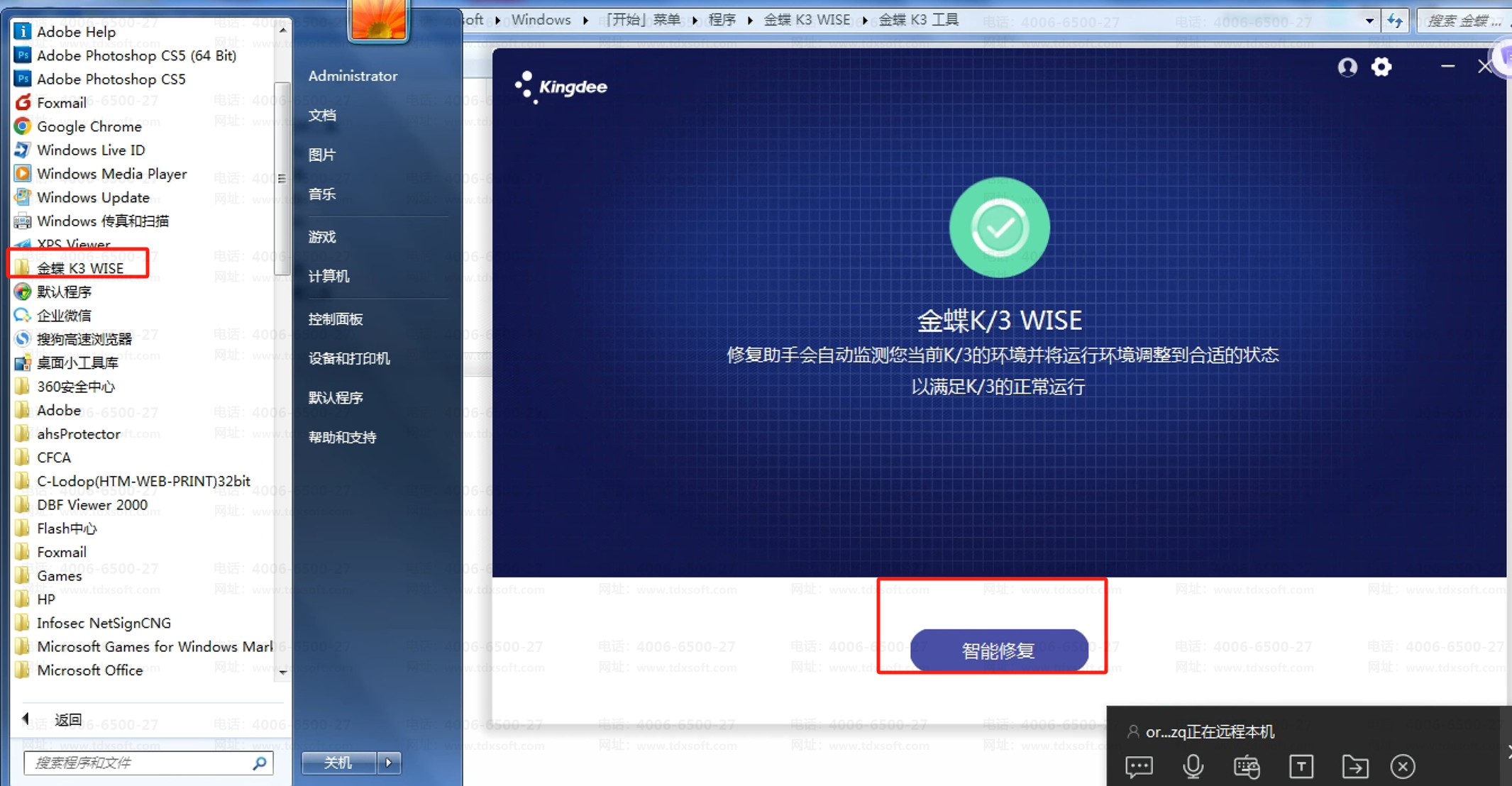Focus the 搜索程序和文件 search field
Image resolution: width=1512 pixels, height=786 pixels.
(148, 763)
